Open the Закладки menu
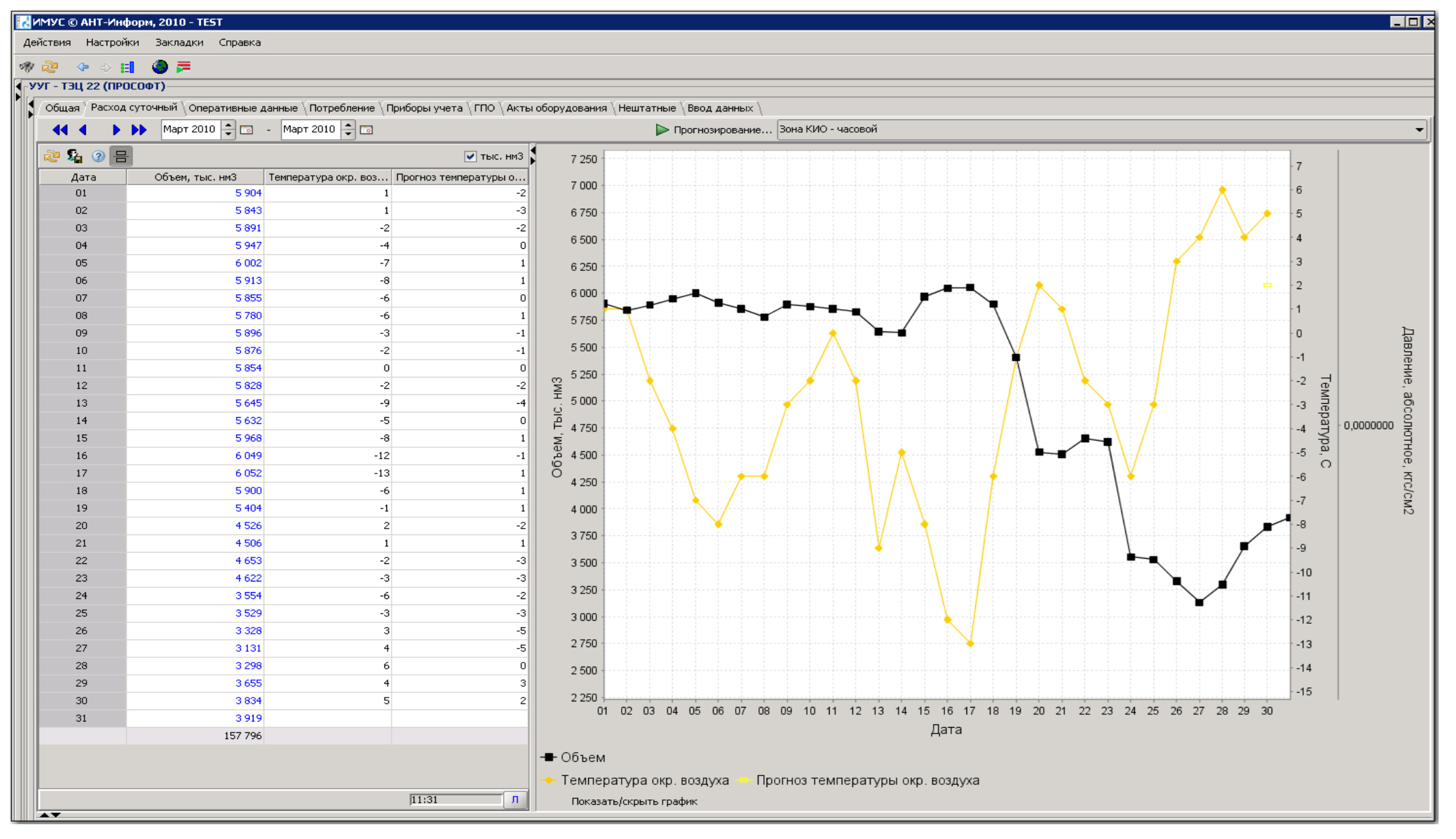Viewport: 1456px width, 839px height. pos(179,42)
